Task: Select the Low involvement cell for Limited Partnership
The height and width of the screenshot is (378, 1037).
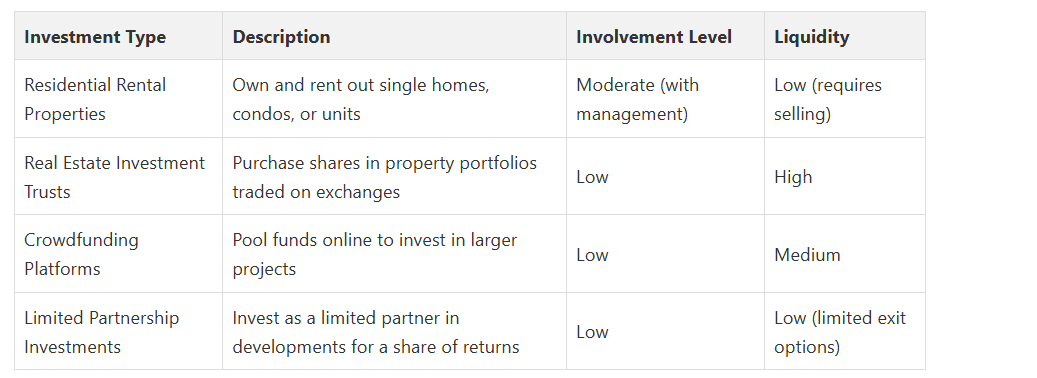Action: coord(665,331)
